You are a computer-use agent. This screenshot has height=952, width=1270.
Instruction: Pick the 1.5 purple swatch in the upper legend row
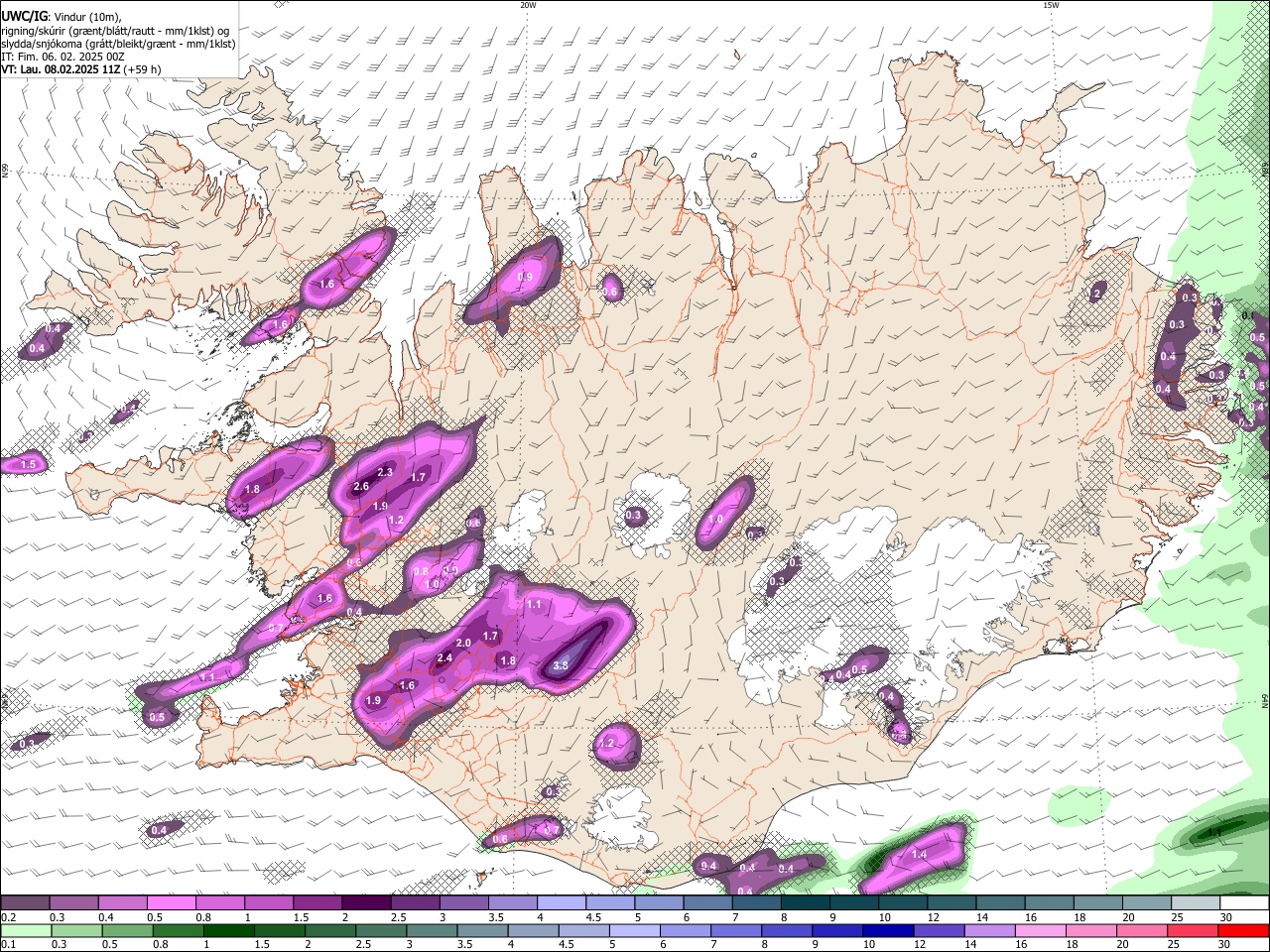coord(317,903)
